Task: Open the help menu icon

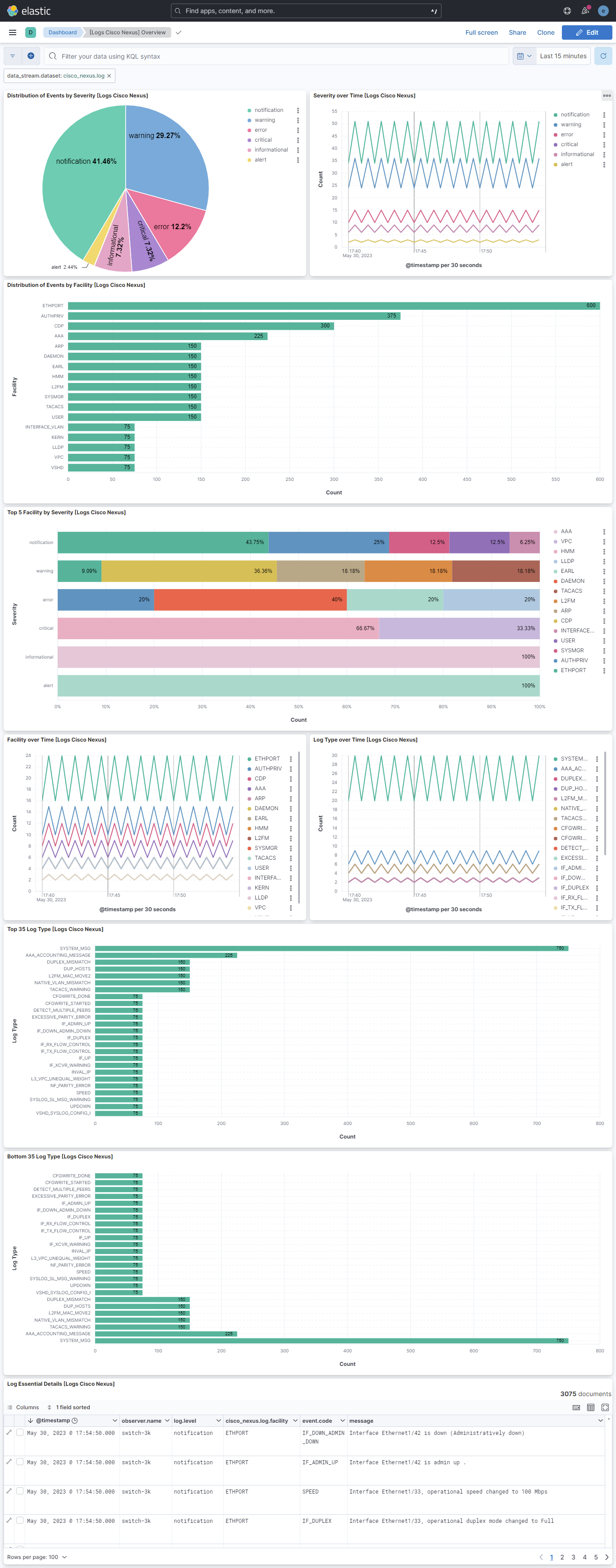Action: click(x=567, y=11)
